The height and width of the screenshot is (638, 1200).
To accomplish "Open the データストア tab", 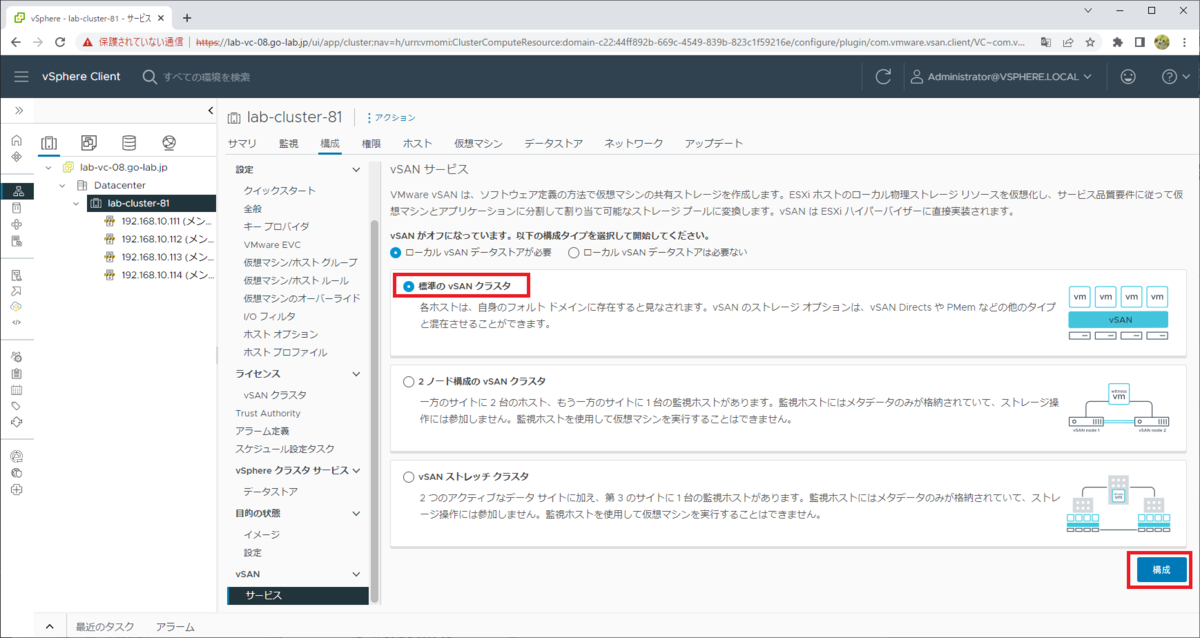I will click(553, 143).
